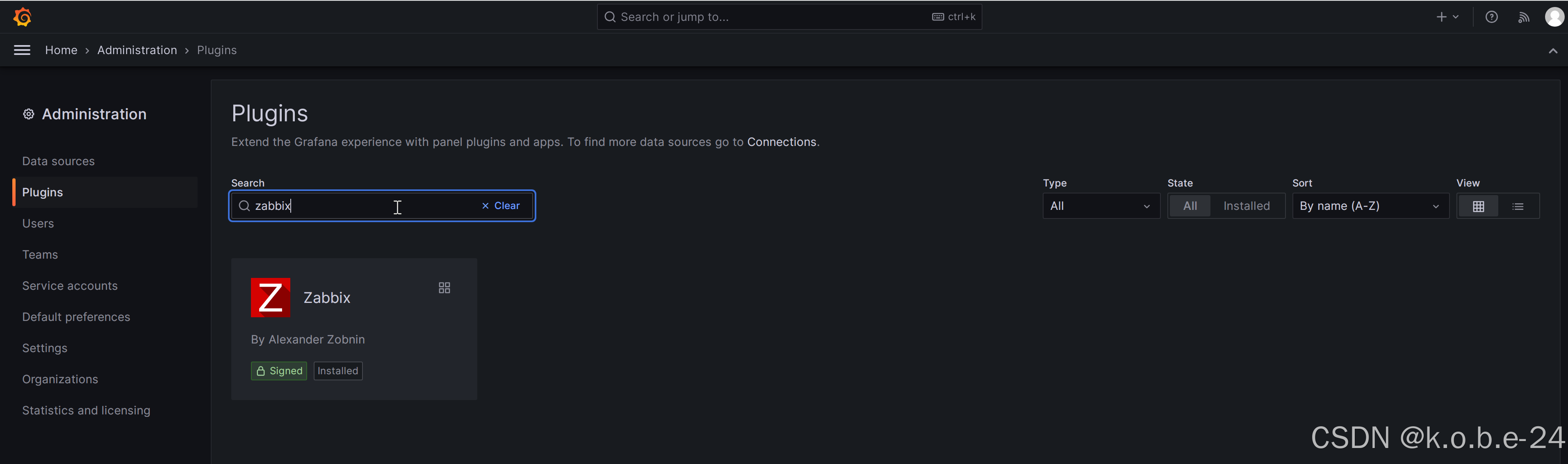1568x464 pixels.
Task: Click the Grafana logo icon
Action: (x=23, y=17)
